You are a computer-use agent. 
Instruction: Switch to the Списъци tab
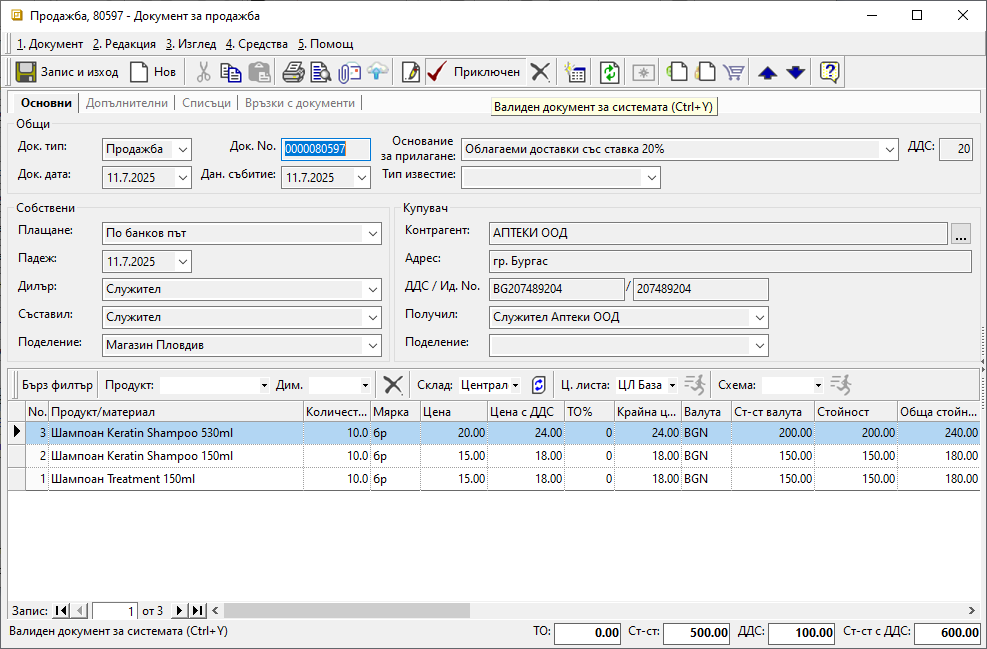tap(206, 103)
